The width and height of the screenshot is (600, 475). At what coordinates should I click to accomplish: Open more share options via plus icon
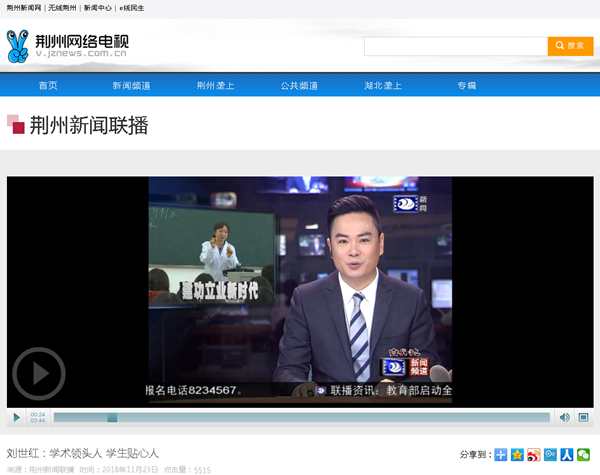point(501,454)
